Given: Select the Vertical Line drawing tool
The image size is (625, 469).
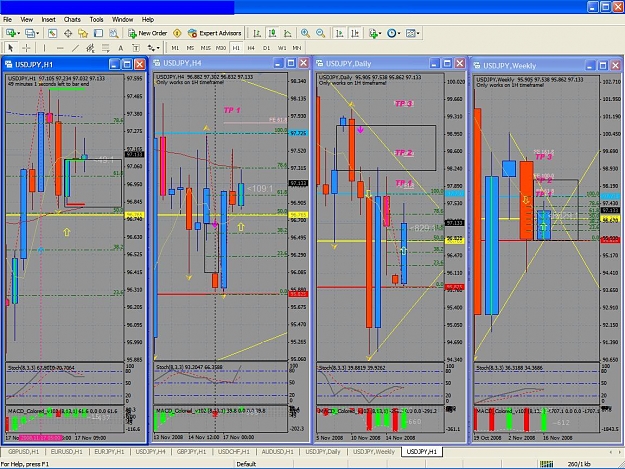Looking at the screenshot, I should 44,48.
